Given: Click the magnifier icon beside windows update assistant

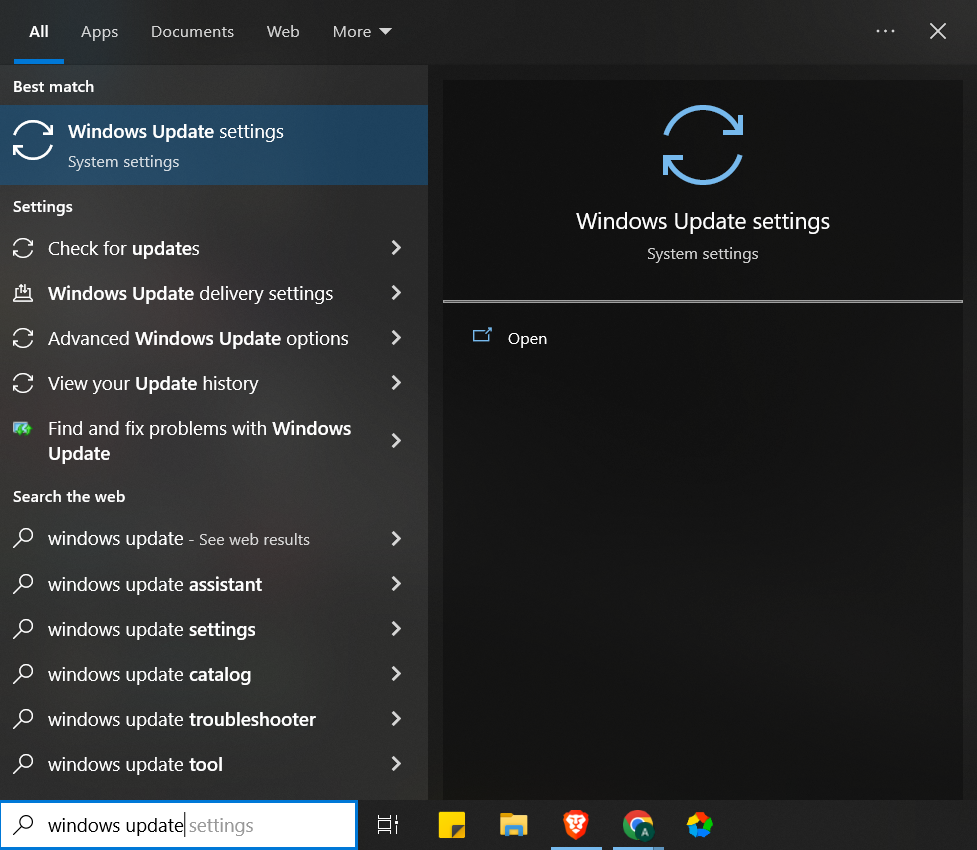Looking at the screenshot, I should click(x=23, y=584).
